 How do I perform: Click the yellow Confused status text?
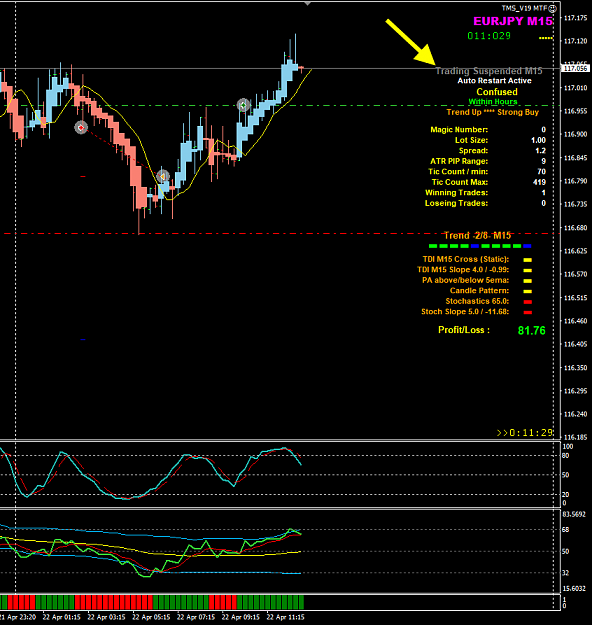497,92
